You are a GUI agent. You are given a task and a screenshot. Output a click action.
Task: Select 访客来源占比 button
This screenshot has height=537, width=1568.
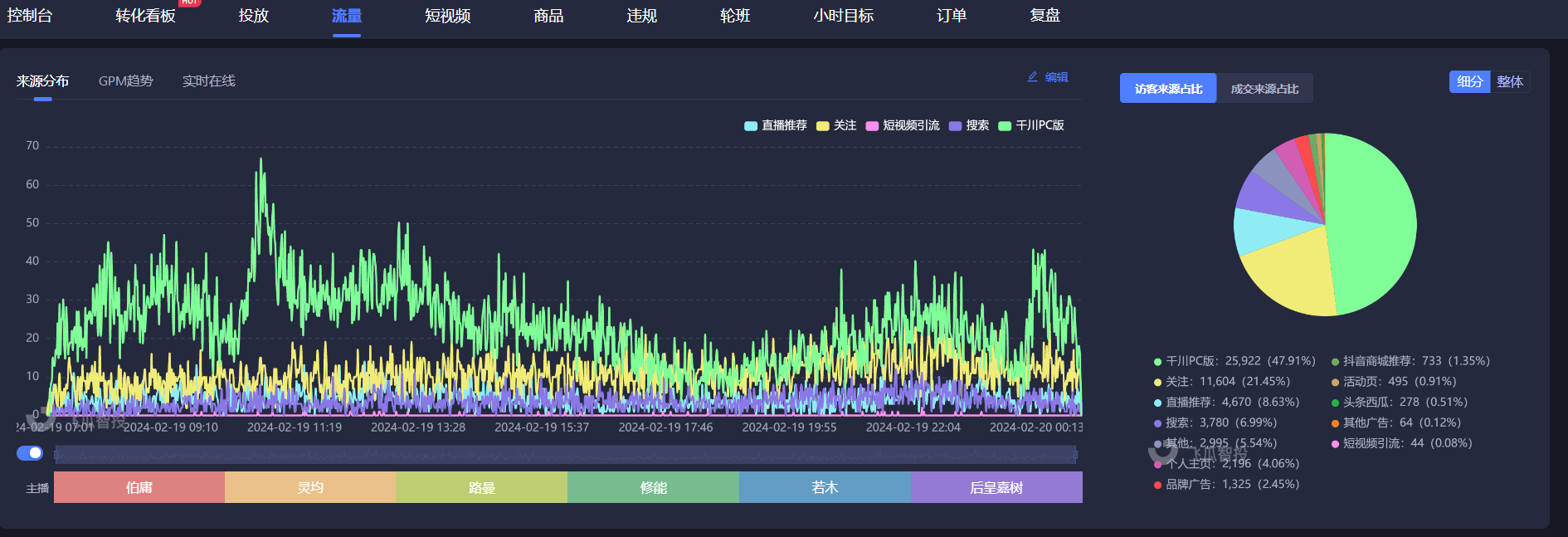click(1168, 88)
